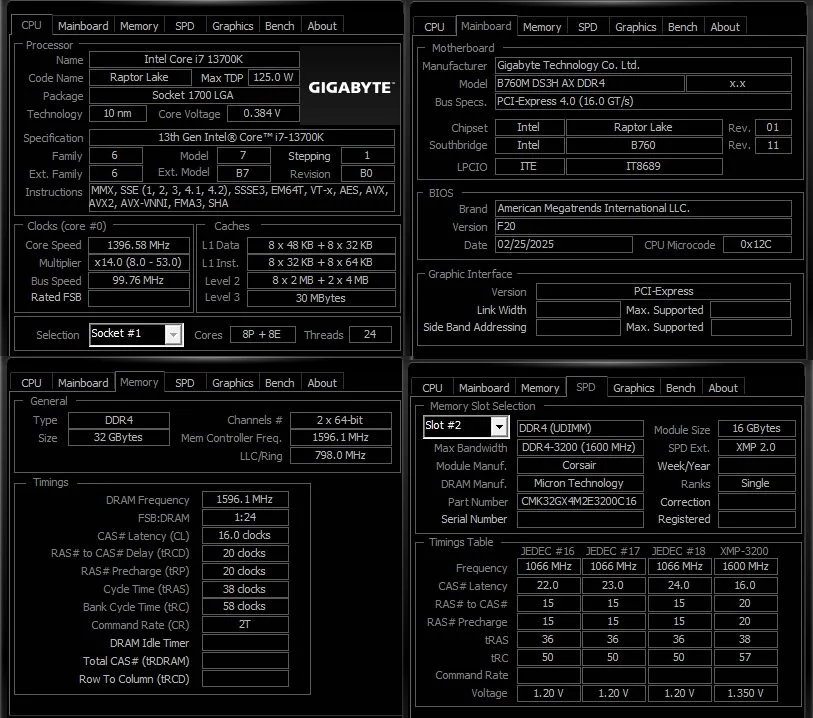The width and height of the screenshot is (813, 718).
Task: Open SPD tab in CPU window
Action: pyautogui.click(x=185, y=26)
